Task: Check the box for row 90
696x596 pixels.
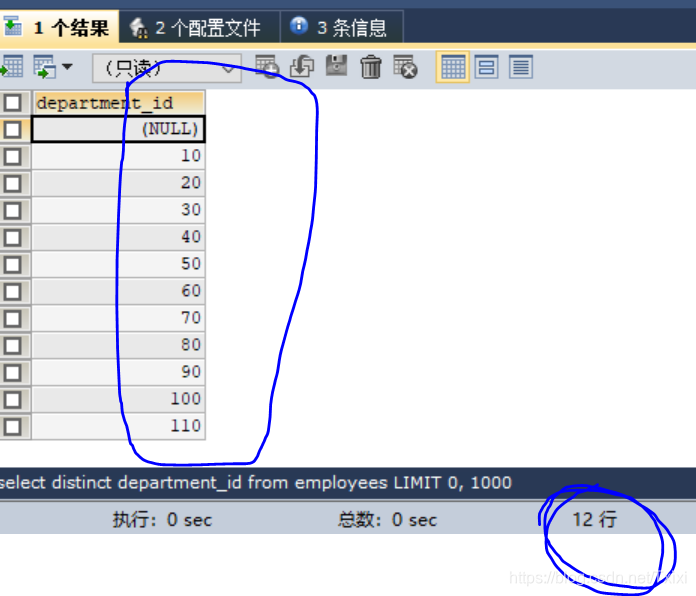Action: point(12,373)
